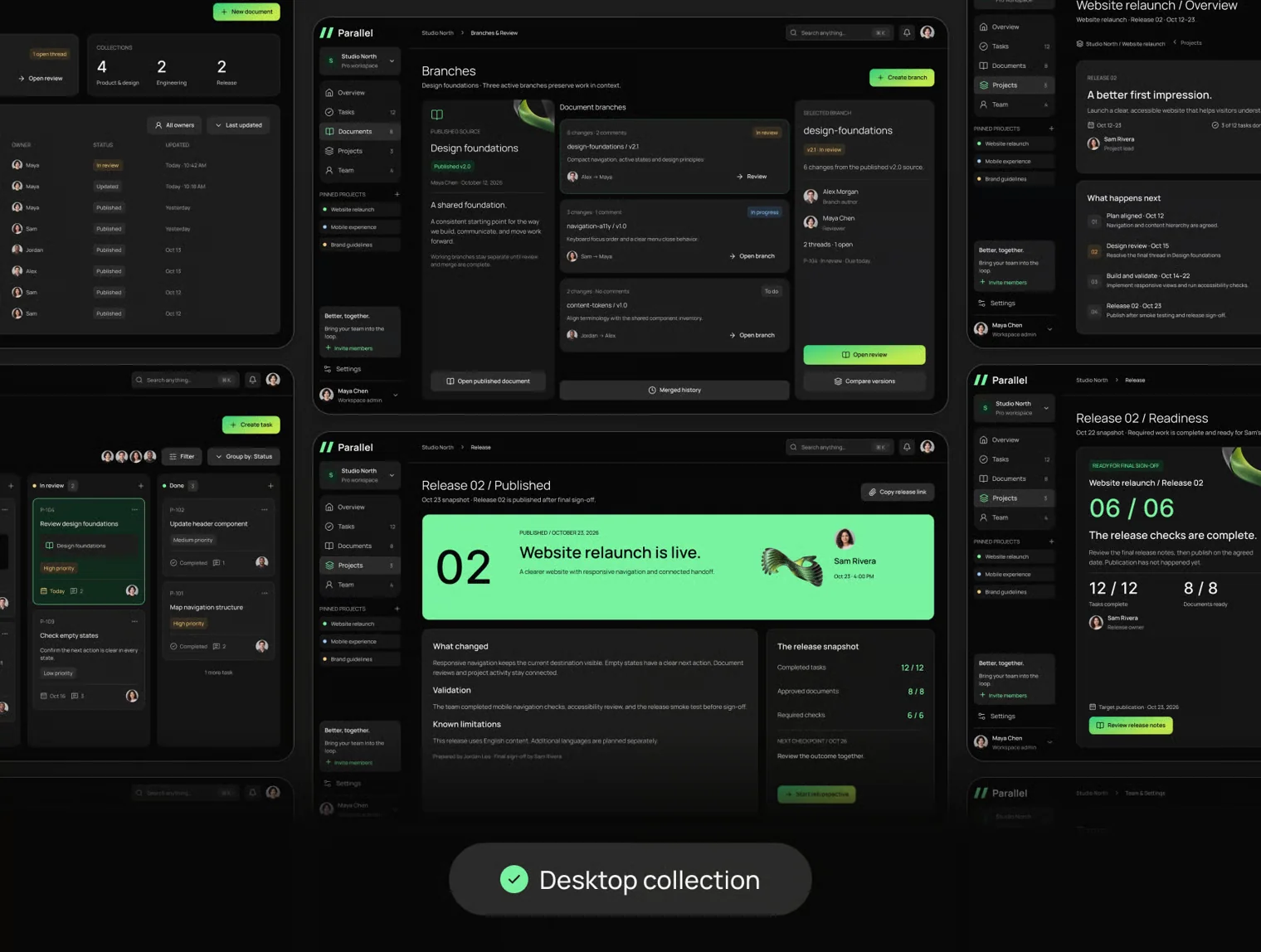Click the profile avatar in Branches window top bar
The image size is (1261, 952).
[927, 32]
